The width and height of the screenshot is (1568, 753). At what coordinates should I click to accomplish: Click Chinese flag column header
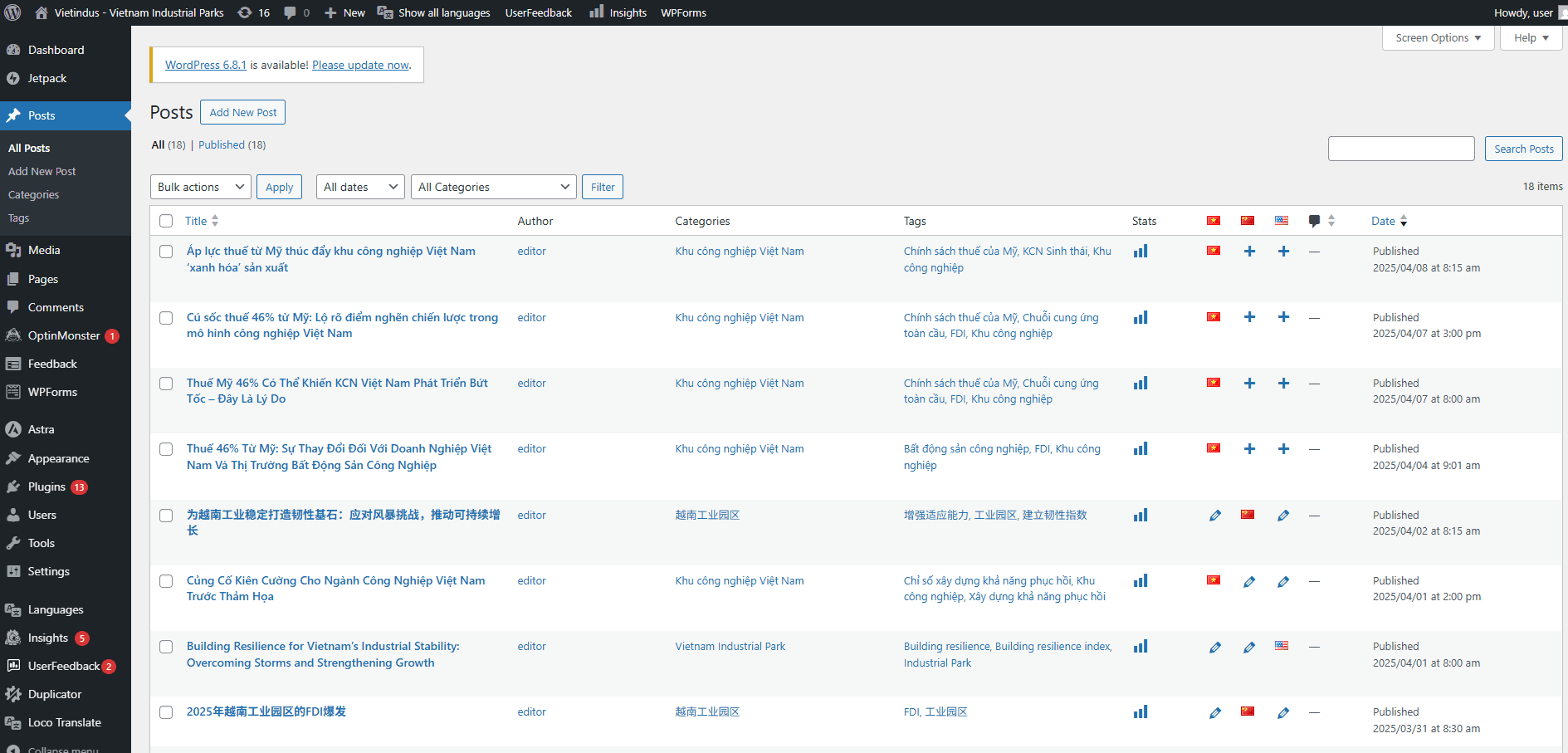1248,221
